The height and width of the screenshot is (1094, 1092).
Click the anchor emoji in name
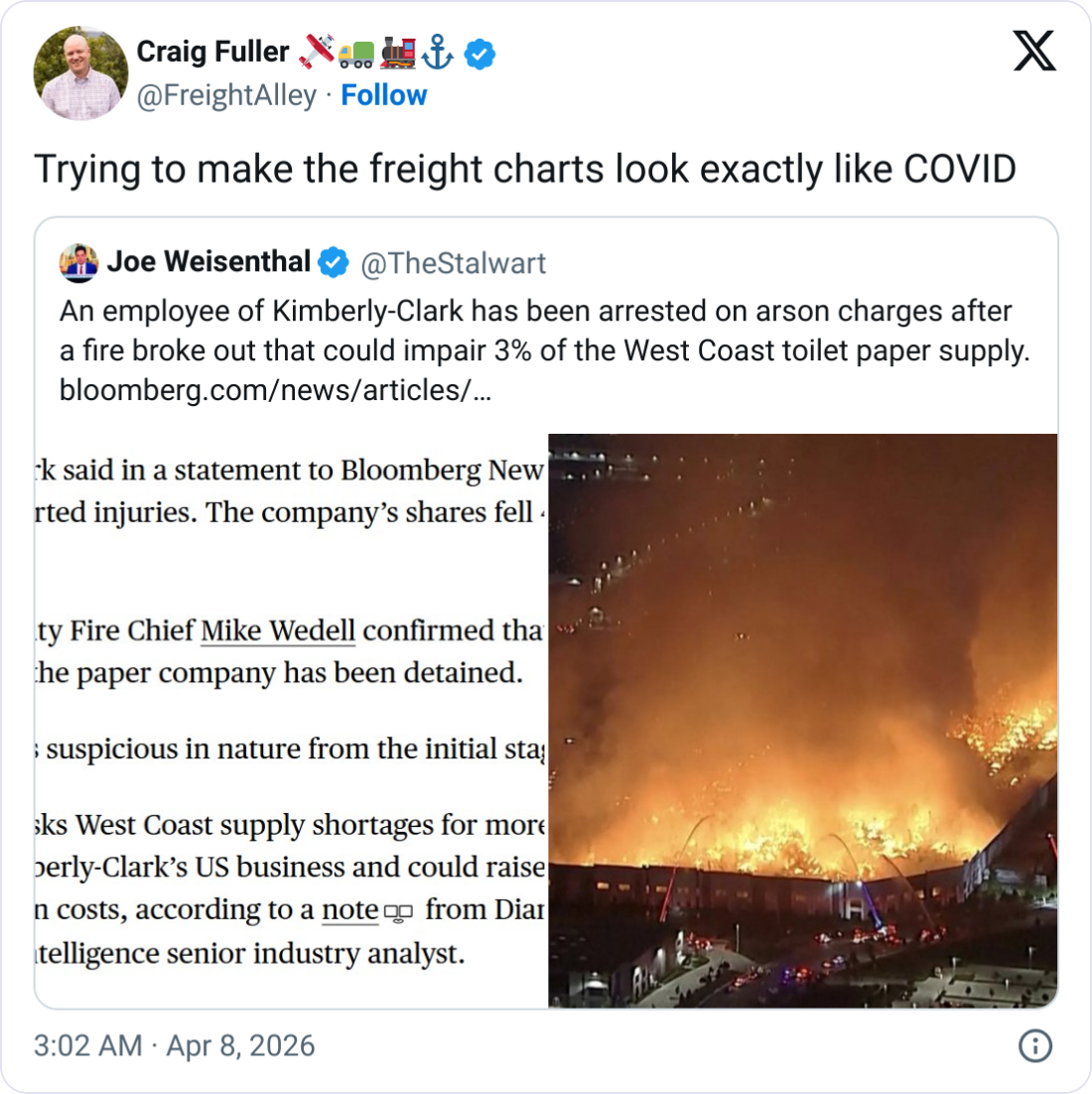438,53
